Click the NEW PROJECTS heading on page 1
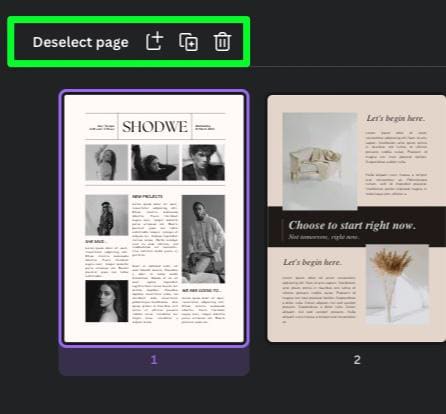 point(147,197)
